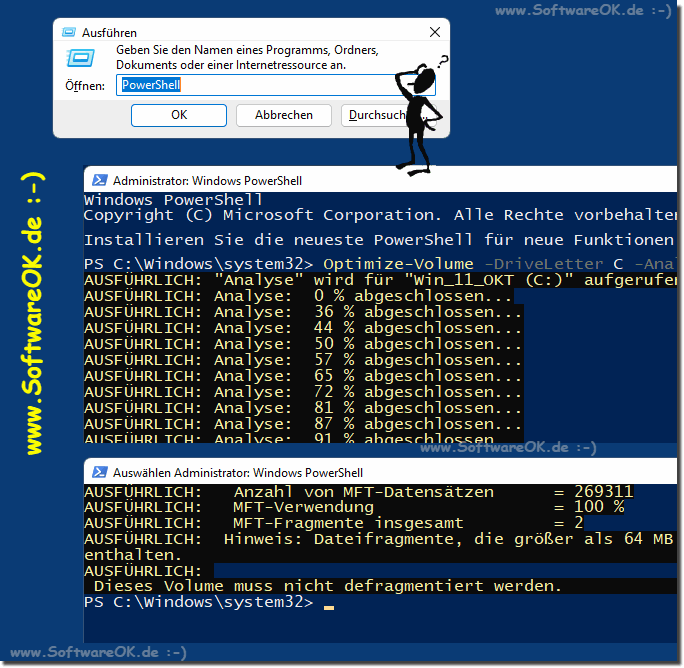Click the large Run program icon
This screenshot has width=684, height=668.
click(80, 58)
